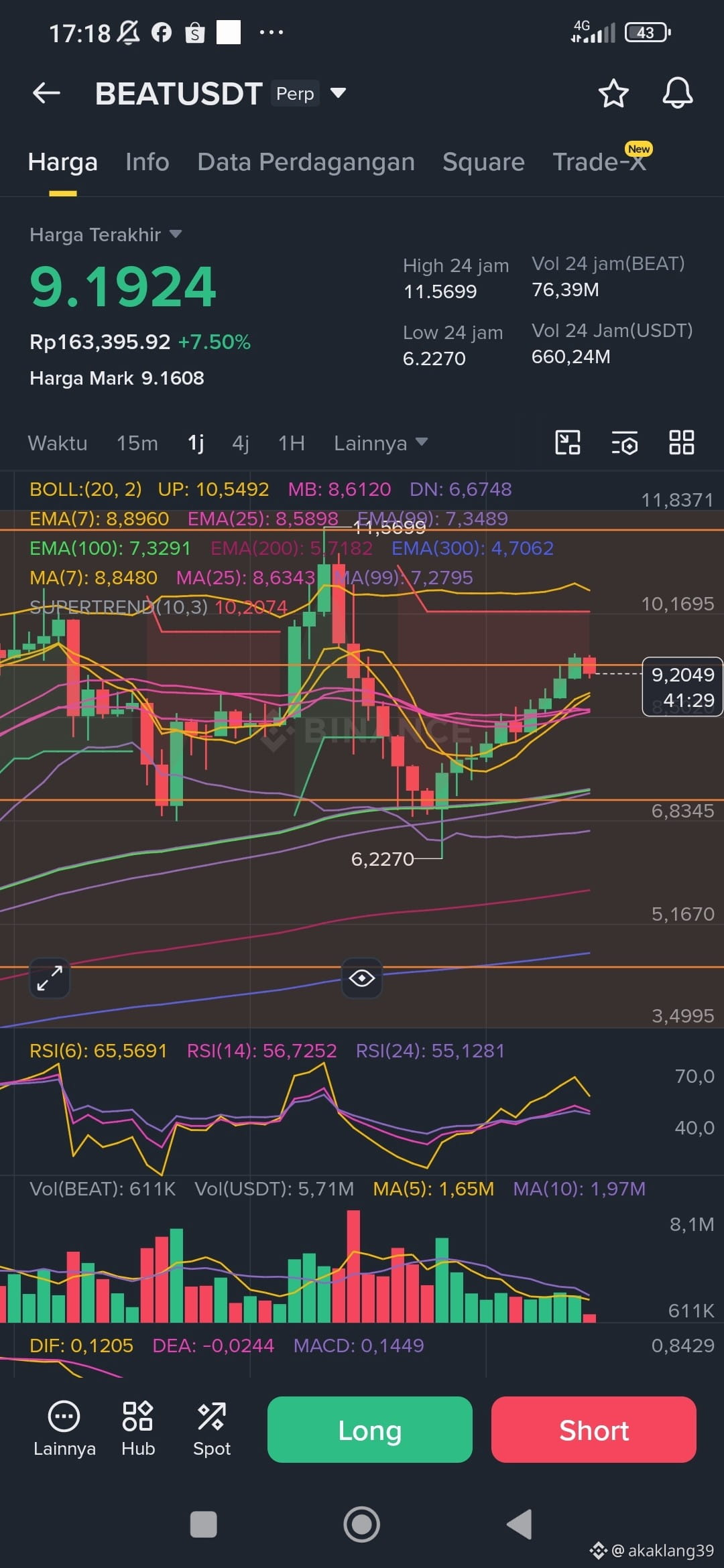Viewport: 724px width, 1568px height.
Task: Toggle chart indicator visibility eye
Action: pyautogui.click(x=362, y=978)
